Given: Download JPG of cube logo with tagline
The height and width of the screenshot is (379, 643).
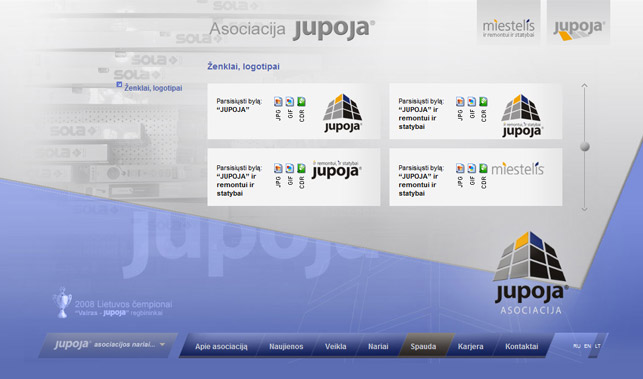Looking at the screenshot, I should click(460, 102).
